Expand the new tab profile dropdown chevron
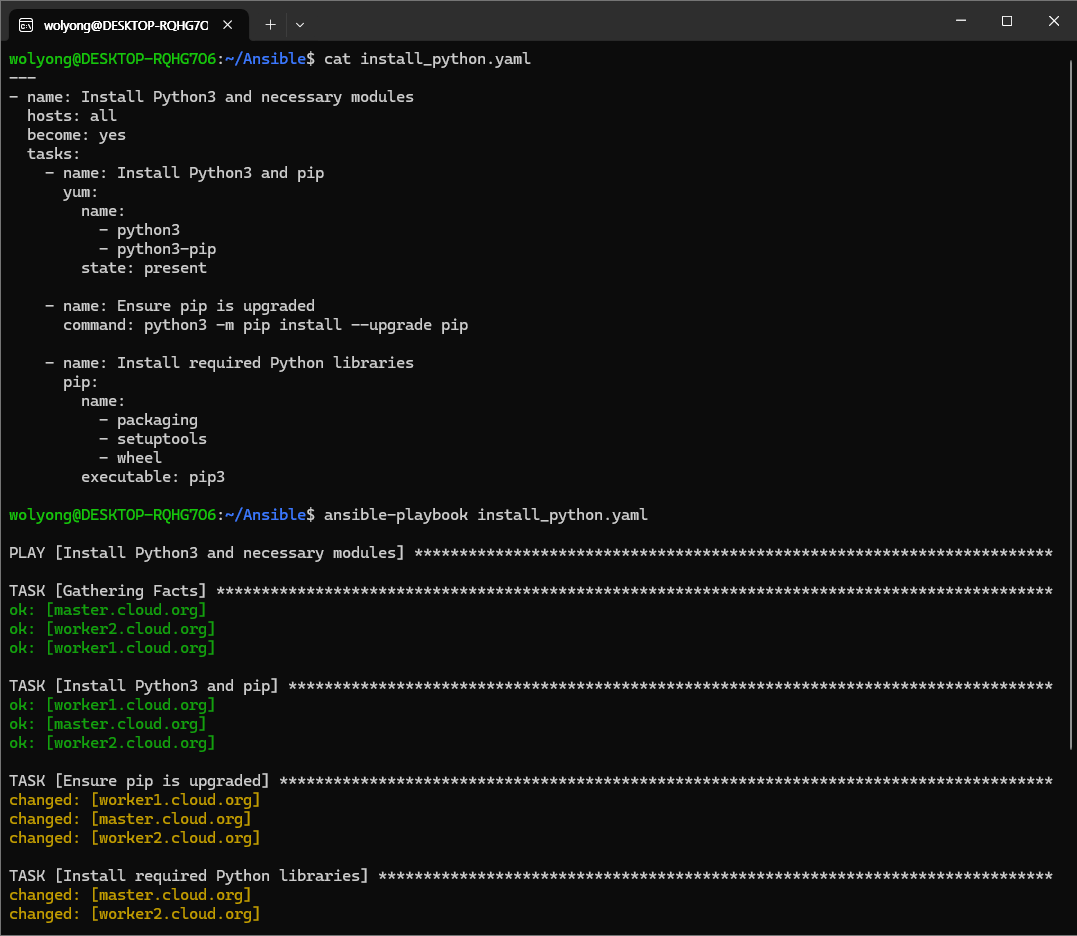1077x936 pixels. point(300,24)
